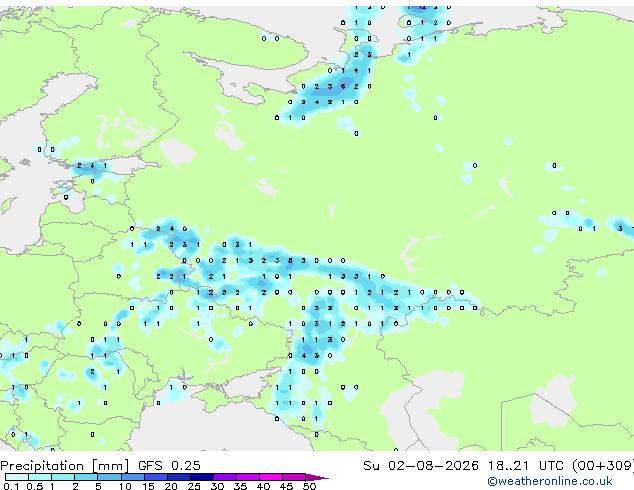Click the '10' legend value label
Image resolution: width=634 pixels, height=490 pixels.
(x=125, y=486)
